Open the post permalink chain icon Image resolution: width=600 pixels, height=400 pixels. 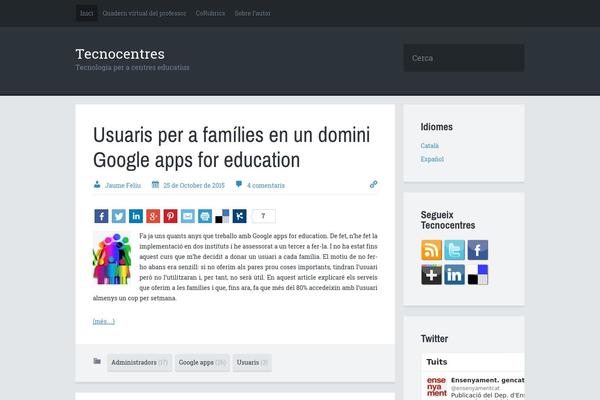(373, 184)
